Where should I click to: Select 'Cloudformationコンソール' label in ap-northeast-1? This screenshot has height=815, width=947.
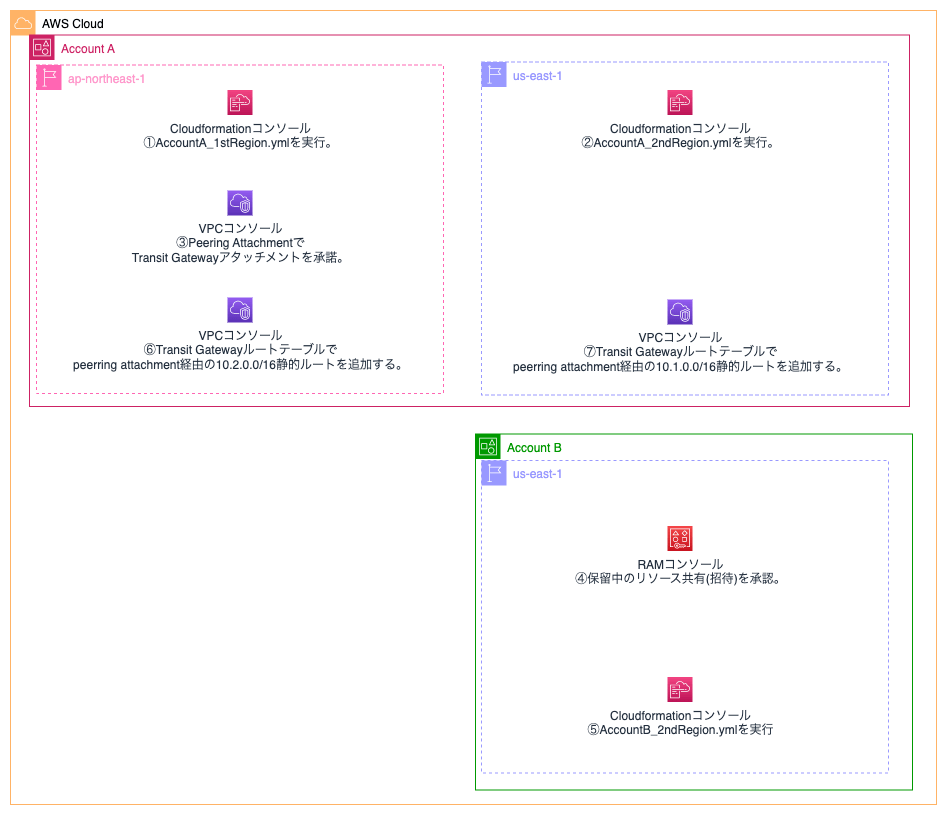(240, 129)
